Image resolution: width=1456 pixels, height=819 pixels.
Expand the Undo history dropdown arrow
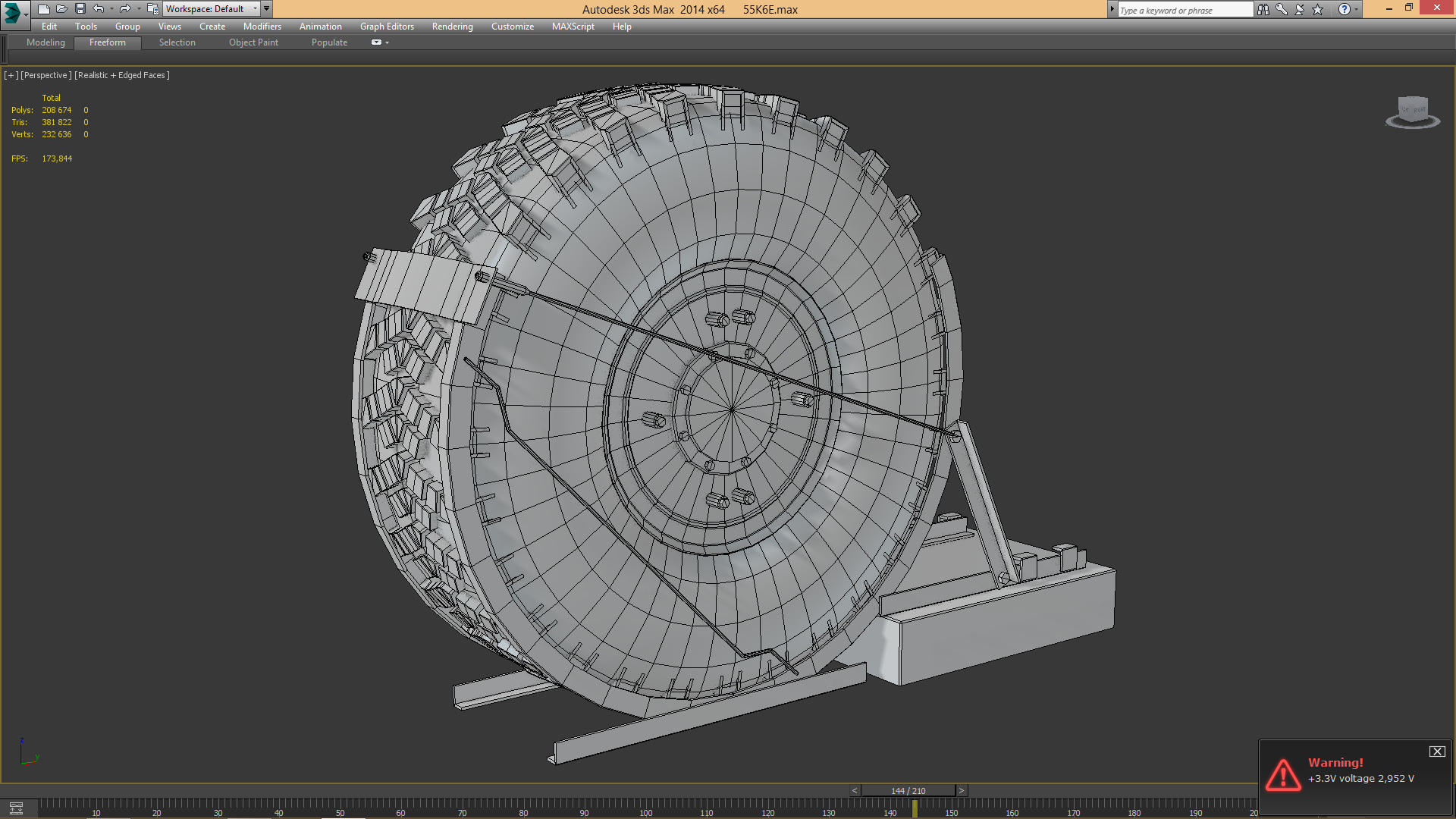(x=111, y=8)
